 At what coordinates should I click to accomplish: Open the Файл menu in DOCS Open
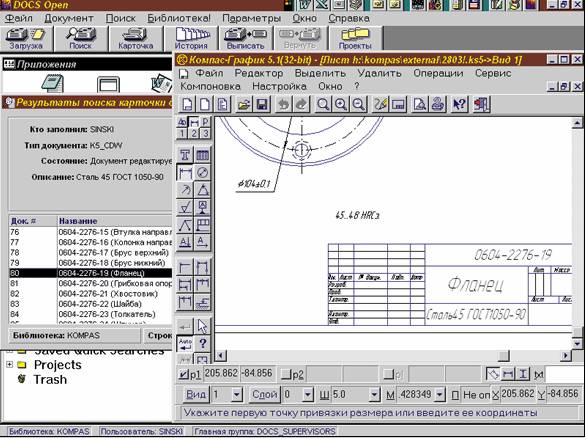19,18
